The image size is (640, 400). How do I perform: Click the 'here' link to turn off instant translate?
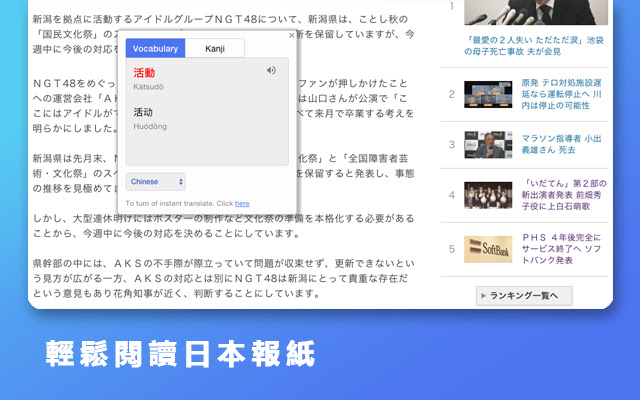(242, 203)
